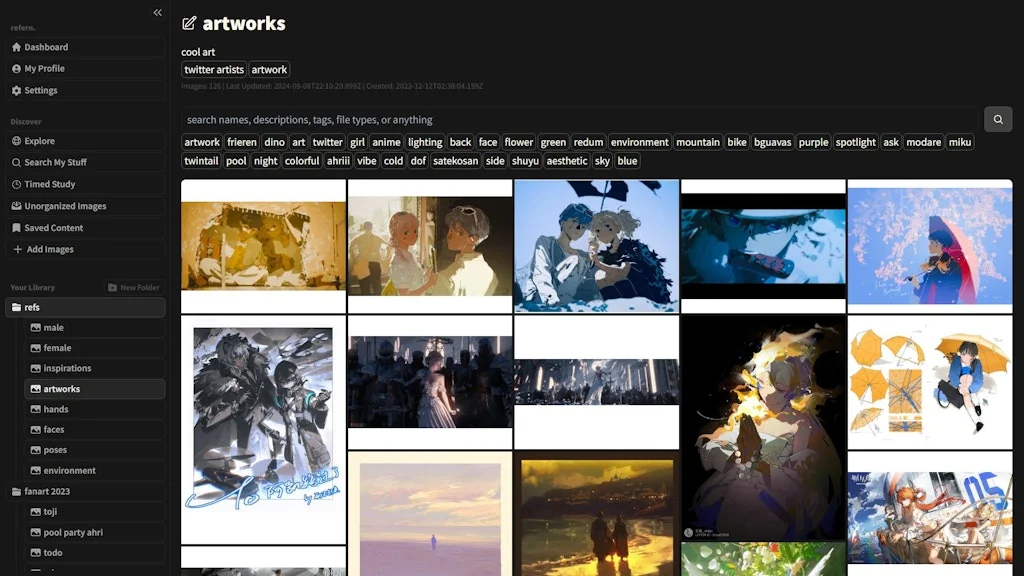Open the umbrella violinist artwork thumbnail
Screen dimensions: 1024x576
coord(929,246)
